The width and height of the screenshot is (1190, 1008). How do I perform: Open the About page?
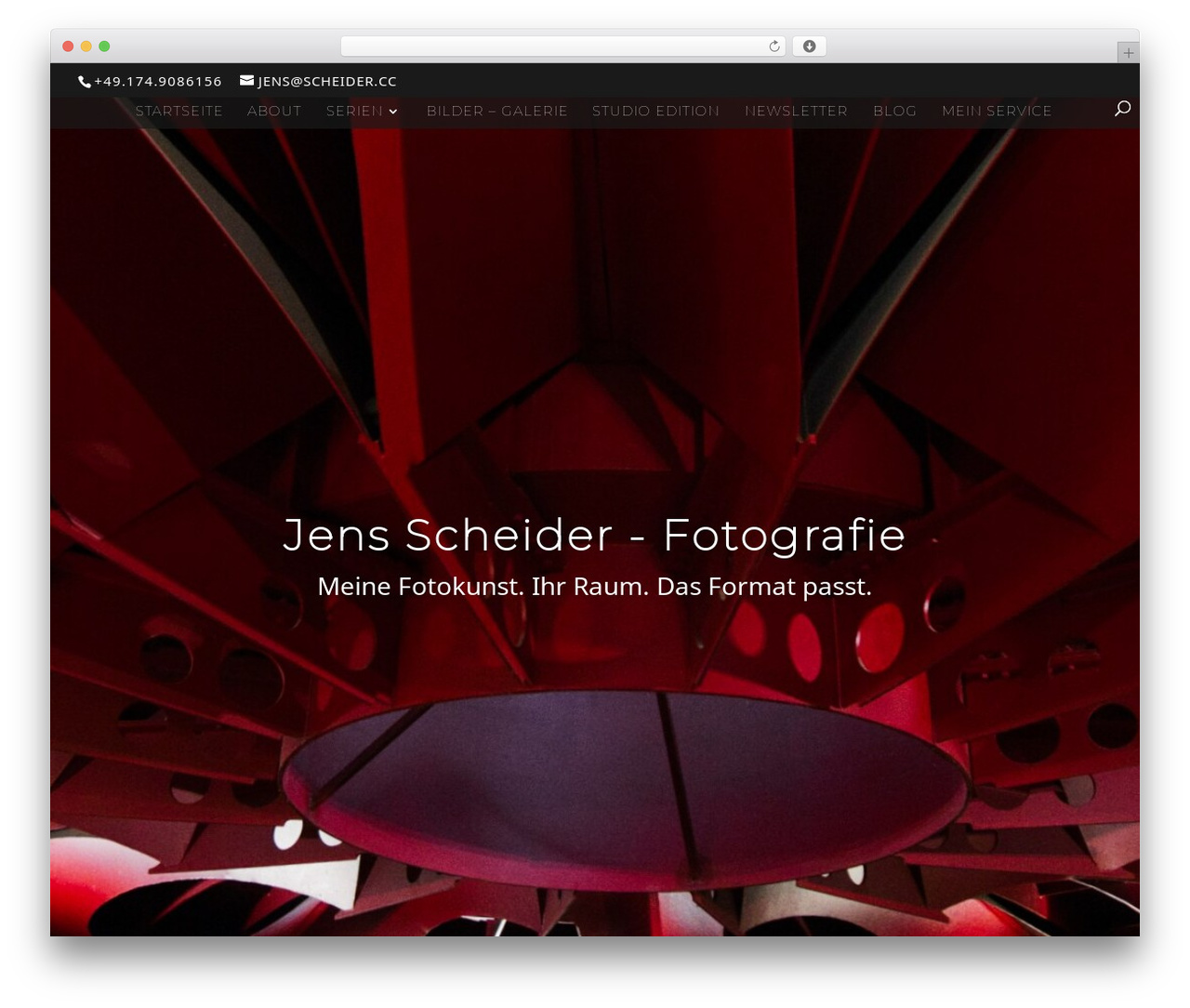(x=274, y=111)
